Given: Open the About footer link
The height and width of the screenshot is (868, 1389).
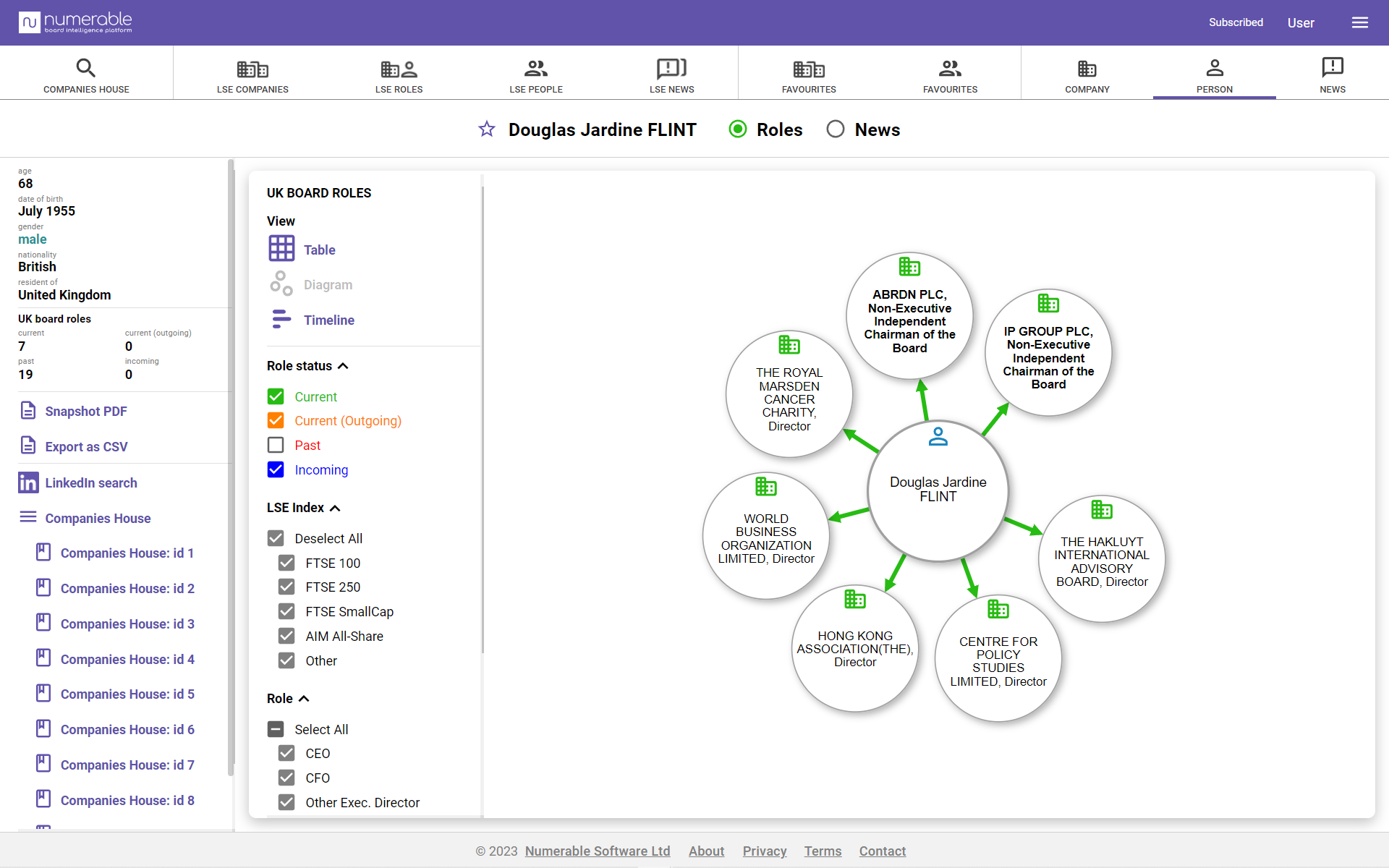Looking at the screenshot, I should (706, 851).
